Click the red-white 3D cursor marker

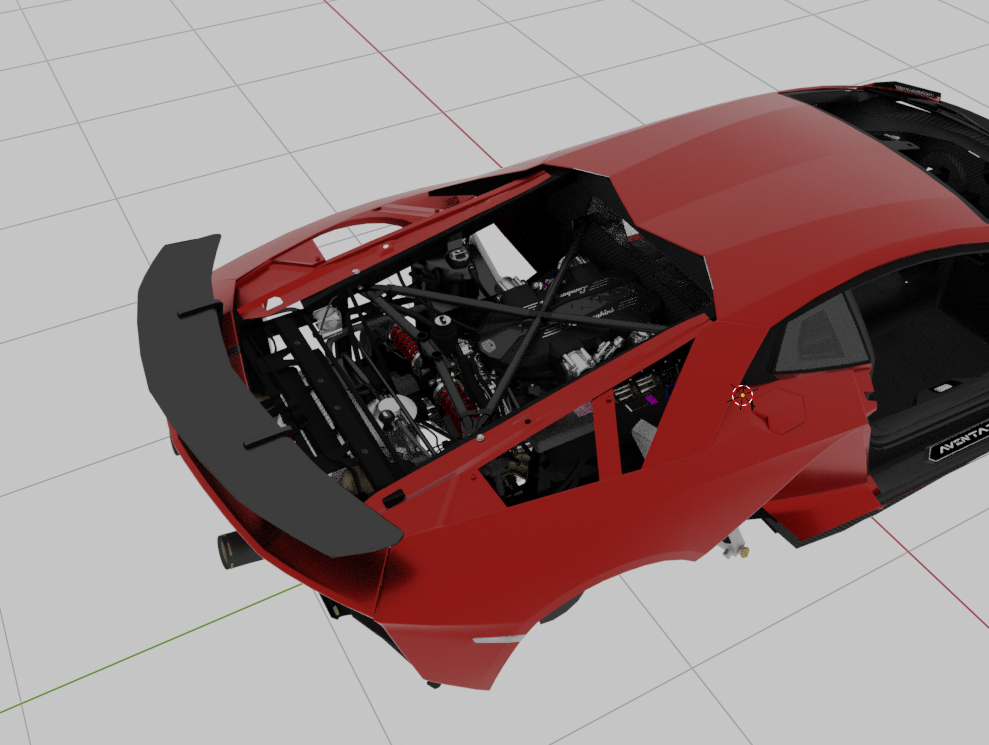pos(742,396)
